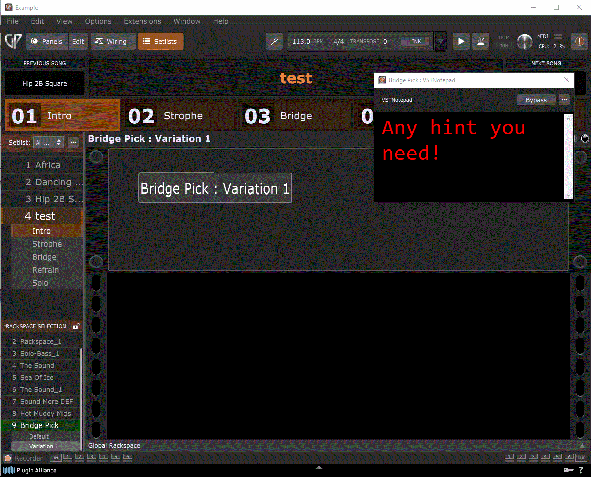Click the tuner icon in toolbar

(274, 41)
